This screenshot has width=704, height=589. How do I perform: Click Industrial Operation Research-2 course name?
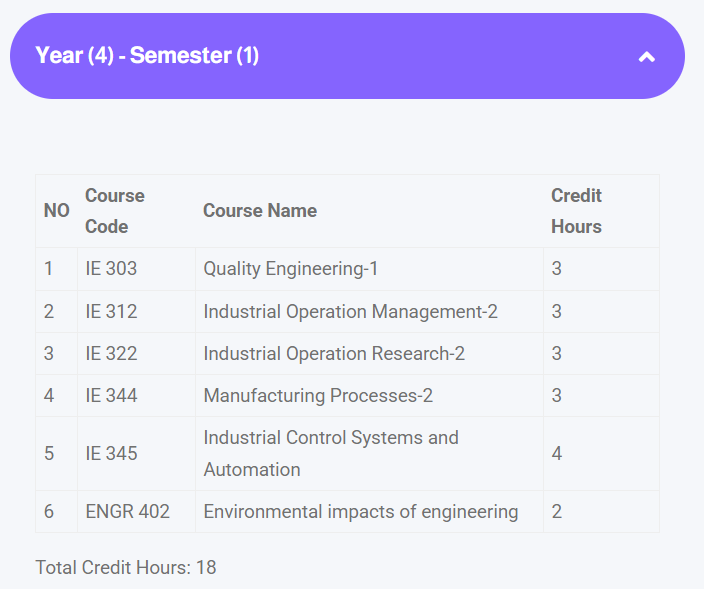point(334,354)
